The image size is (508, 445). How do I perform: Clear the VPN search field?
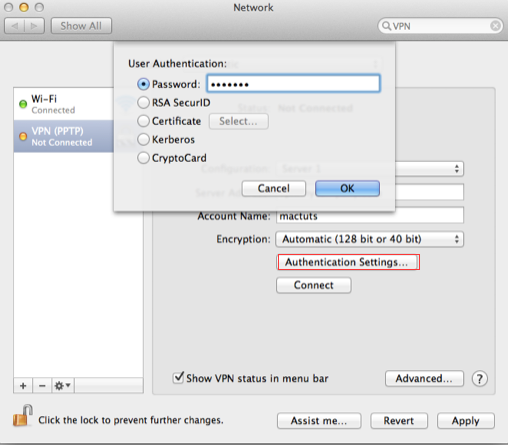(496, 26)
